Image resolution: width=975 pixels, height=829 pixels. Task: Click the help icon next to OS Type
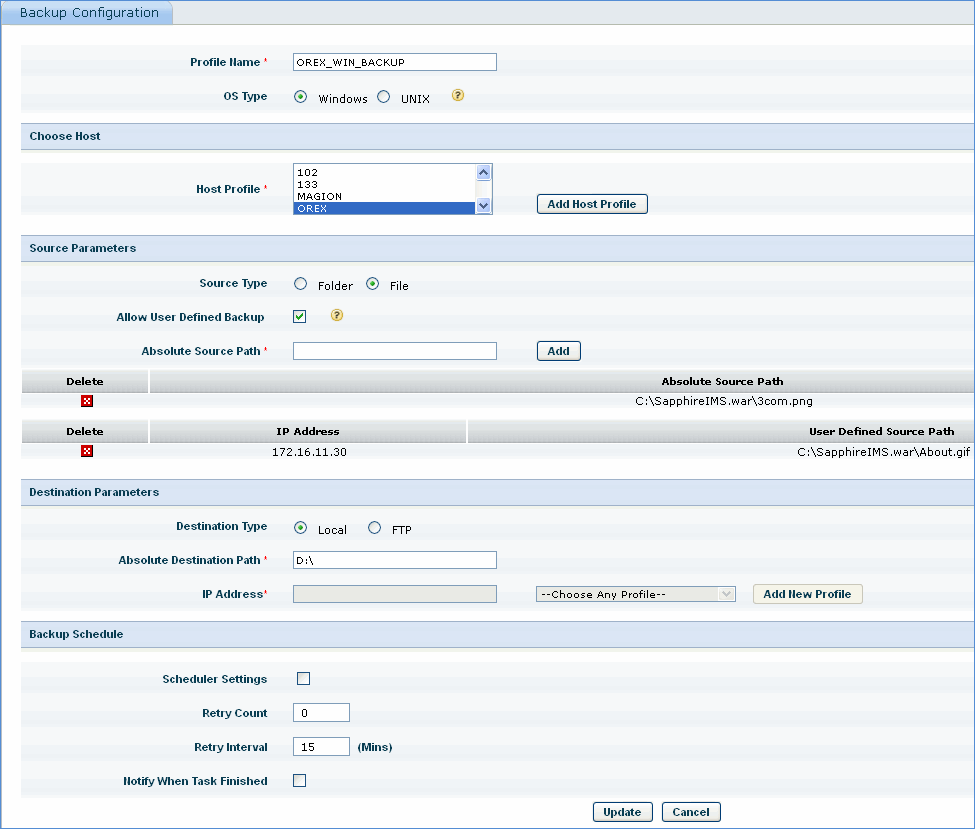458,96
